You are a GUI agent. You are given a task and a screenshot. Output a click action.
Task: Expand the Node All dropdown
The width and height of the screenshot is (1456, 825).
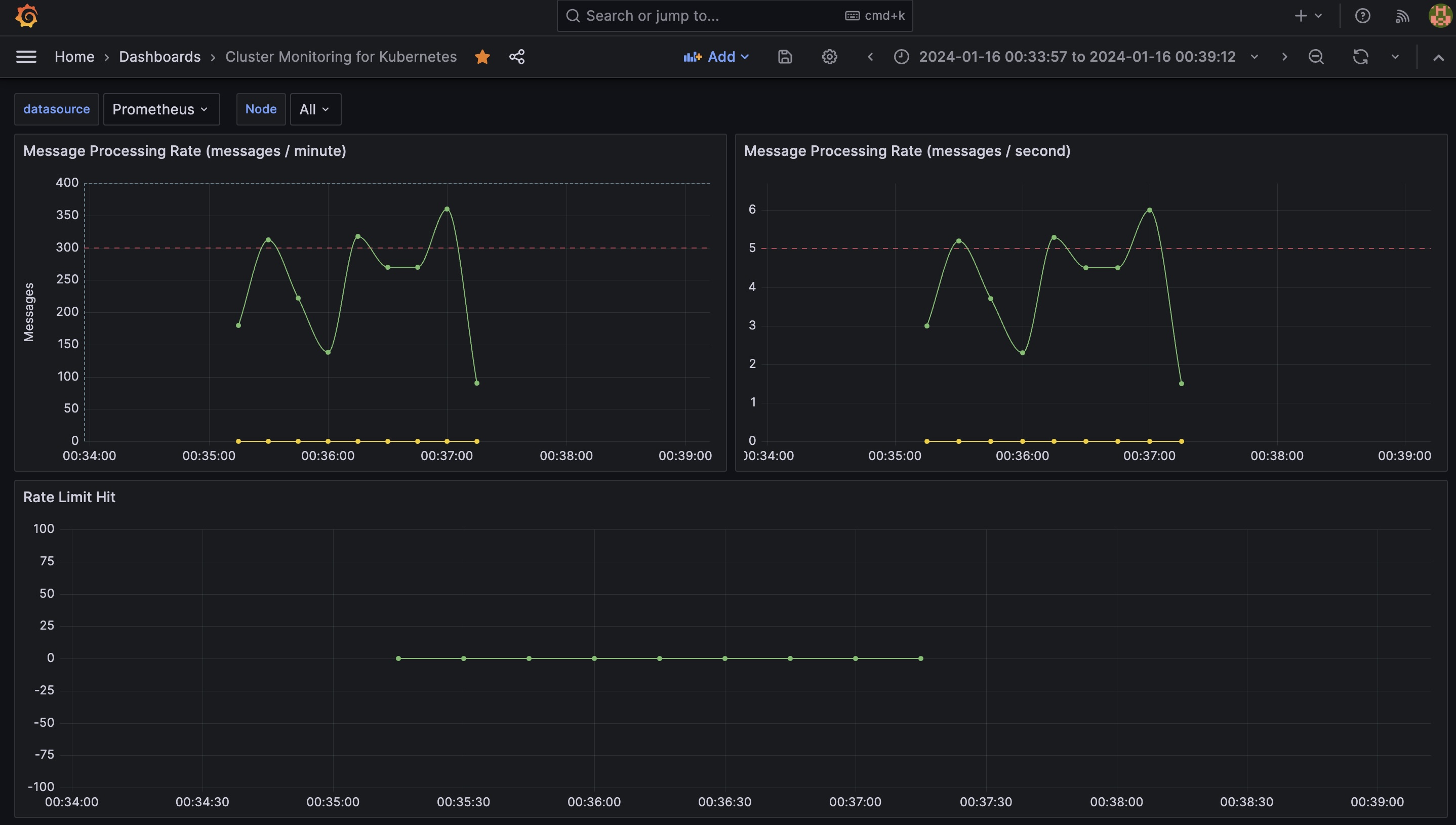[x=315, y=109]
